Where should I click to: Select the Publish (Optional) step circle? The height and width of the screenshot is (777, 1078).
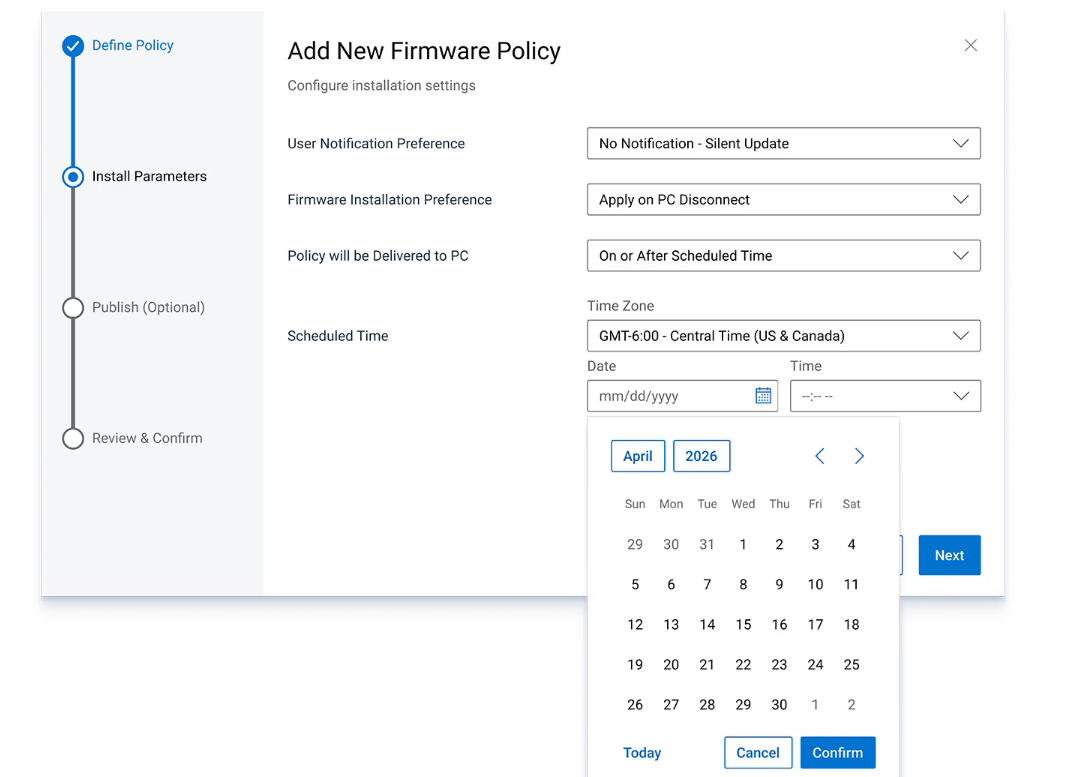[73, 308]
